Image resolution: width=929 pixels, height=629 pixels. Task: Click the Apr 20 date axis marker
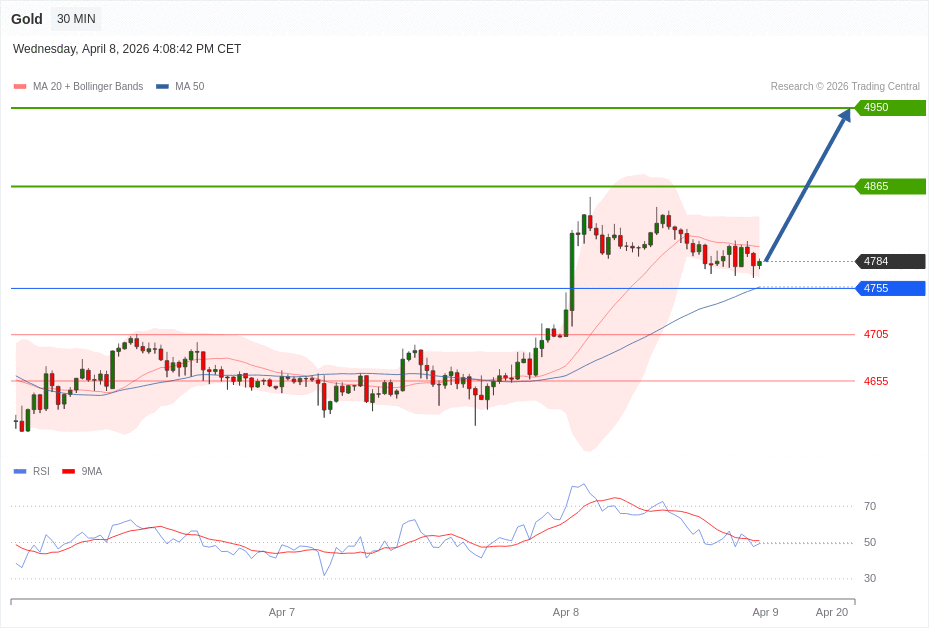click(x=831, y=612)
